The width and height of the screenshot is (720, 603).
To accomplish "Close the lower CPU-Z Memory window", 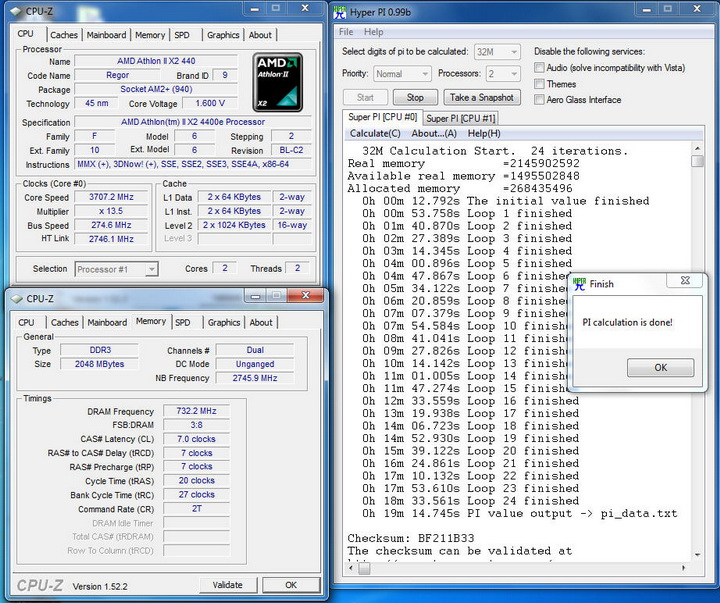I will pyautogui.click(x=305, y=295).
